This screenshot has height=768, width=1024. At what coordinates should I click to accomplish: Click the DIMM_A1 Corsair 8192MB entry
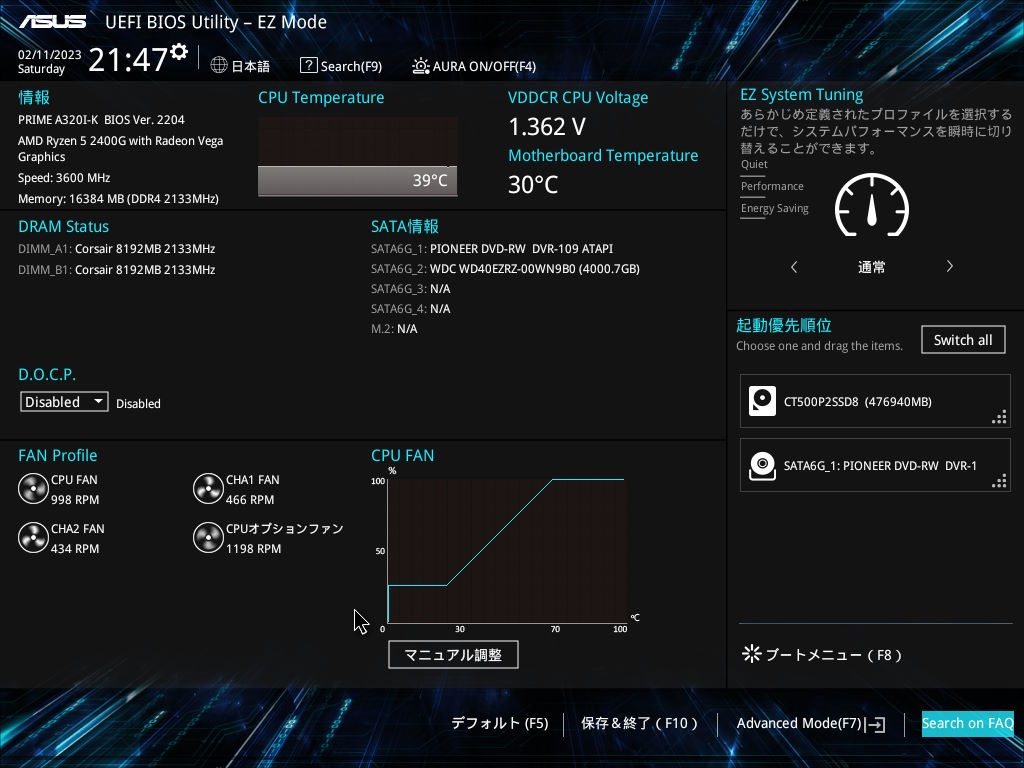pyautogui.click(x=116, y=249)
